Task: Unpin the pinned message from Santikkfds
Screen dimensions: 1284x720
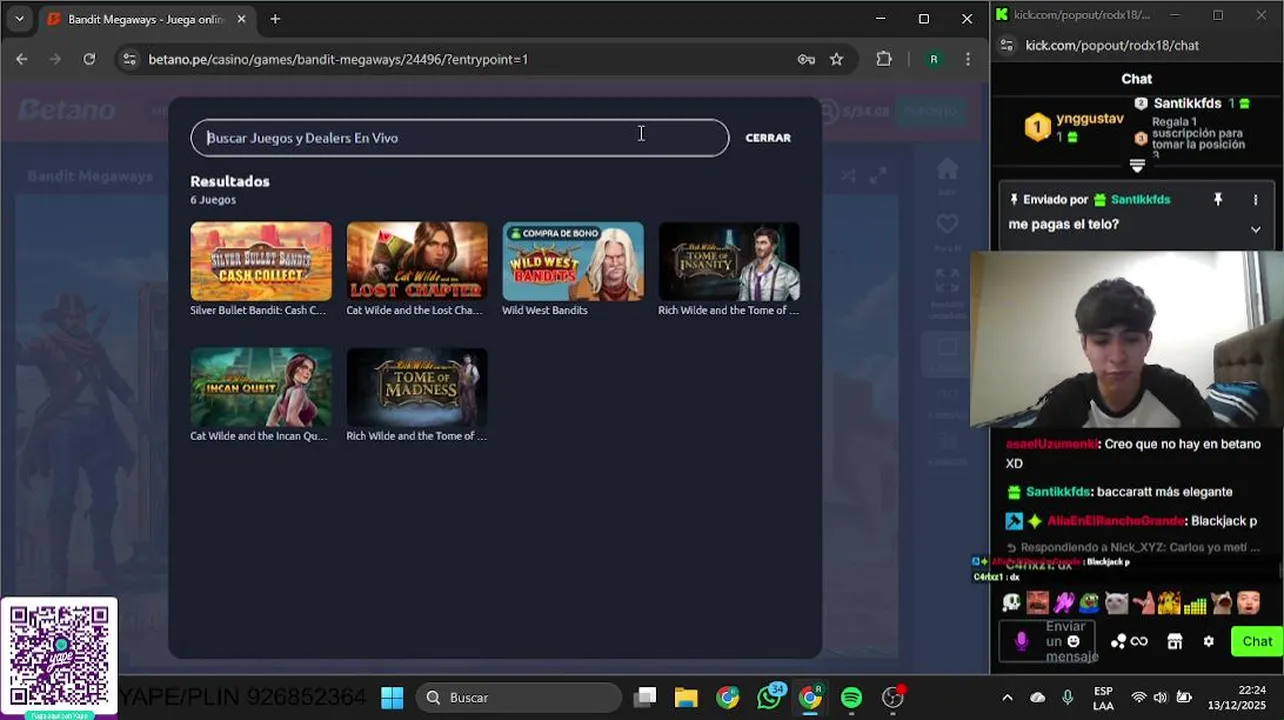Action: [x=1218, y=200]
